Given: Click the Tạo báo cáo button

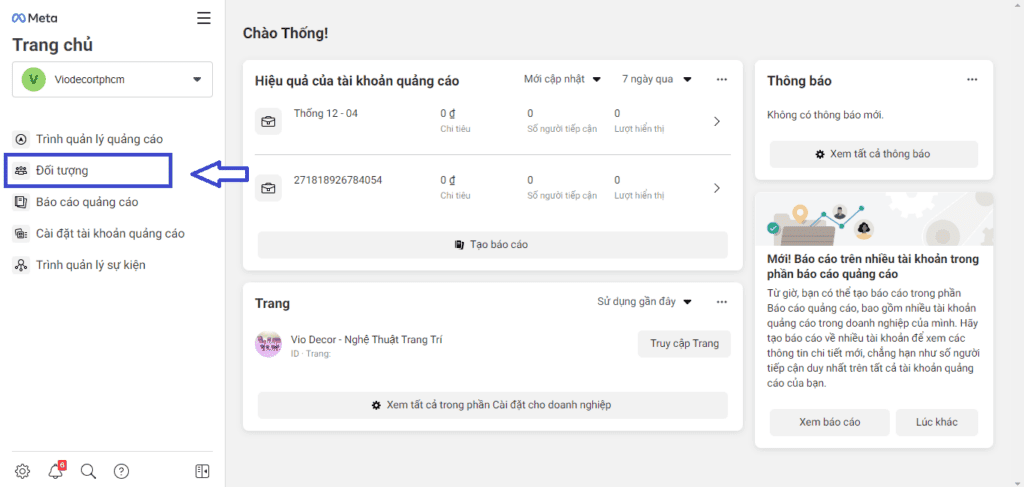Looking at the screenshot, I should point(492,245).
